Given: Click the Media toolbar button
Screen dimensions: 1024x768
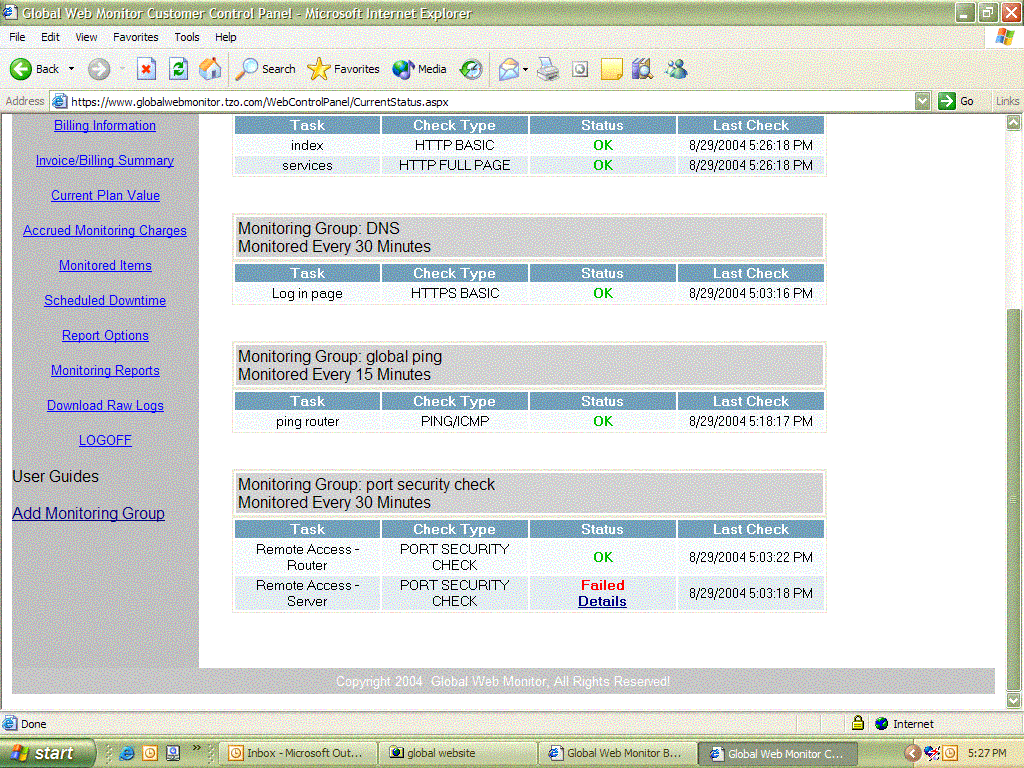Looking at the screenshot, I should click(x=420, y=69).
